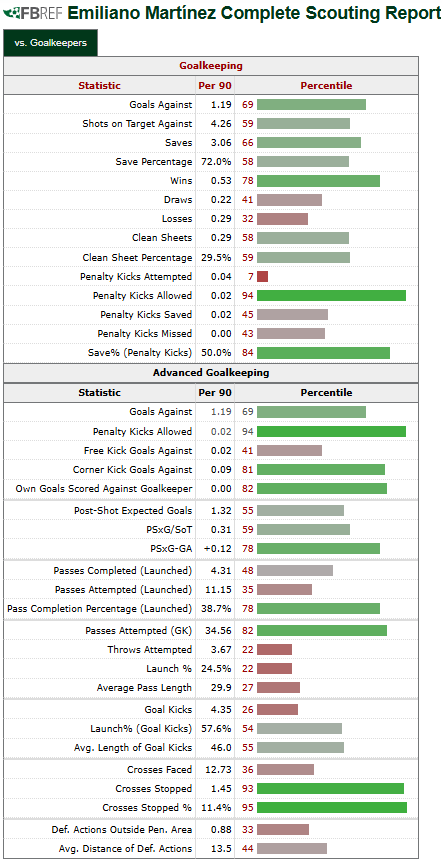This screenshot has height=861, width=442.
Task: Click the Save Percentage statistic label
Action: [154, 161]
